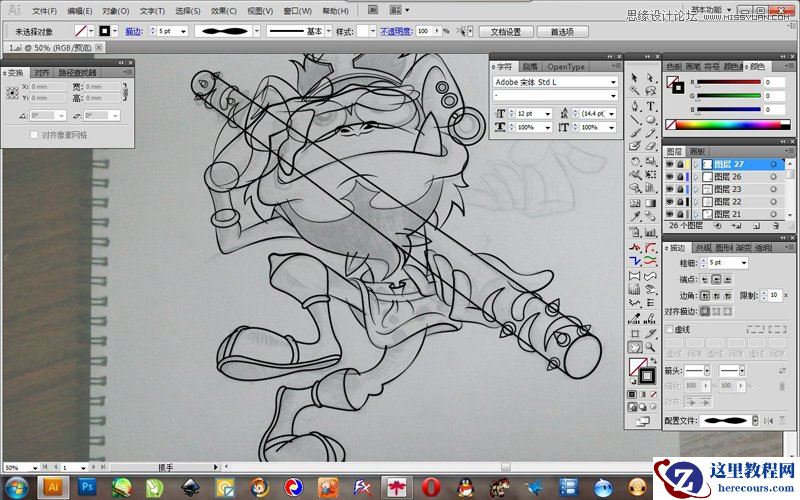The image size is (800, 500).
Task: Click the R red color slider
Action: (x=729, y=82)
